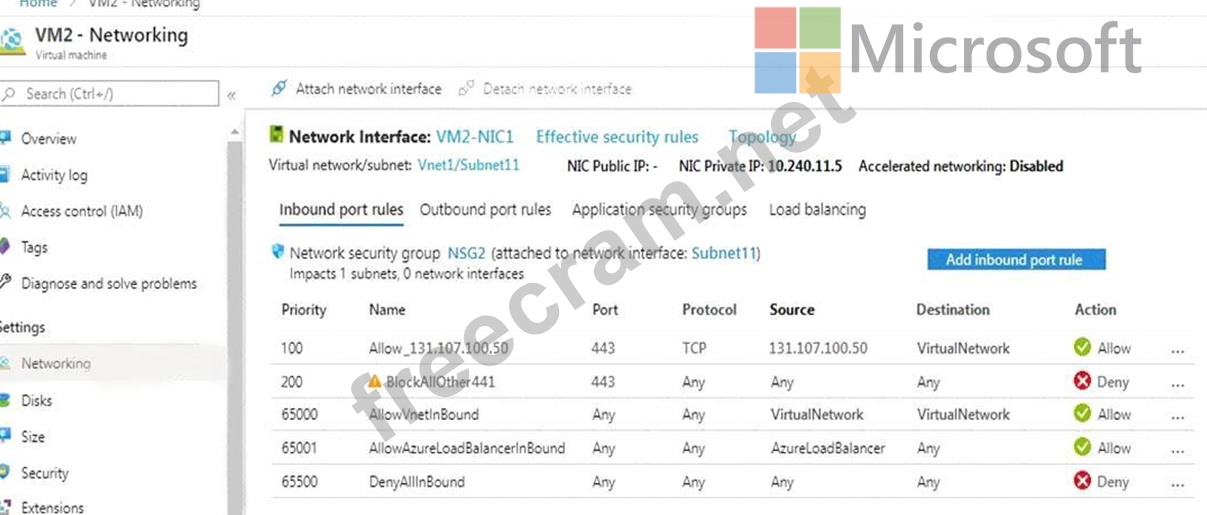Image resolution: width=1207 pixels, height=515 pixels.
Task: Open more options for BlockAllOther441 rule
Action: point(1177,382)
